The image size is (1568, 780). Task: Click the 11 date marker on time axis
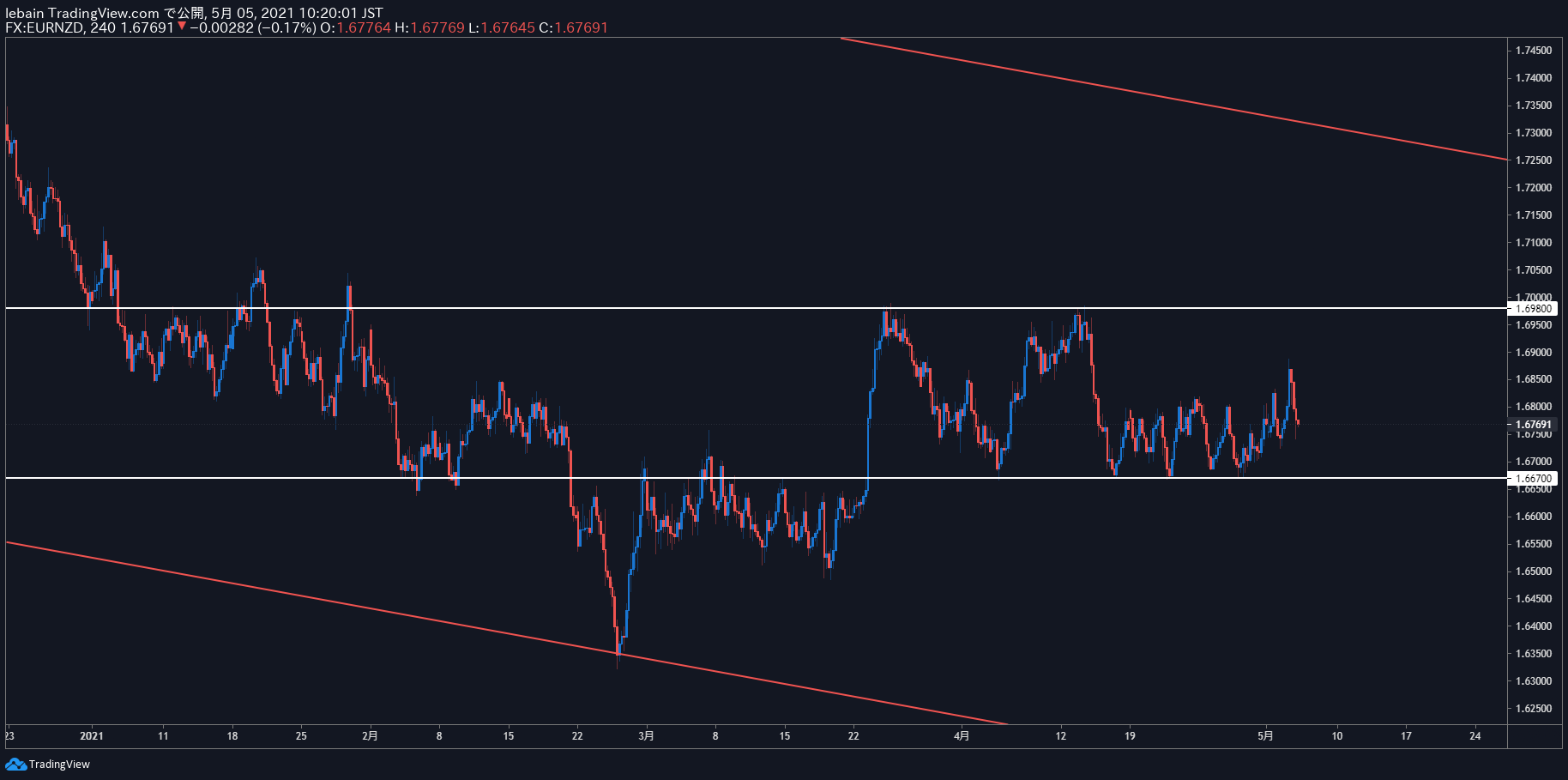[x=163, y=735]
